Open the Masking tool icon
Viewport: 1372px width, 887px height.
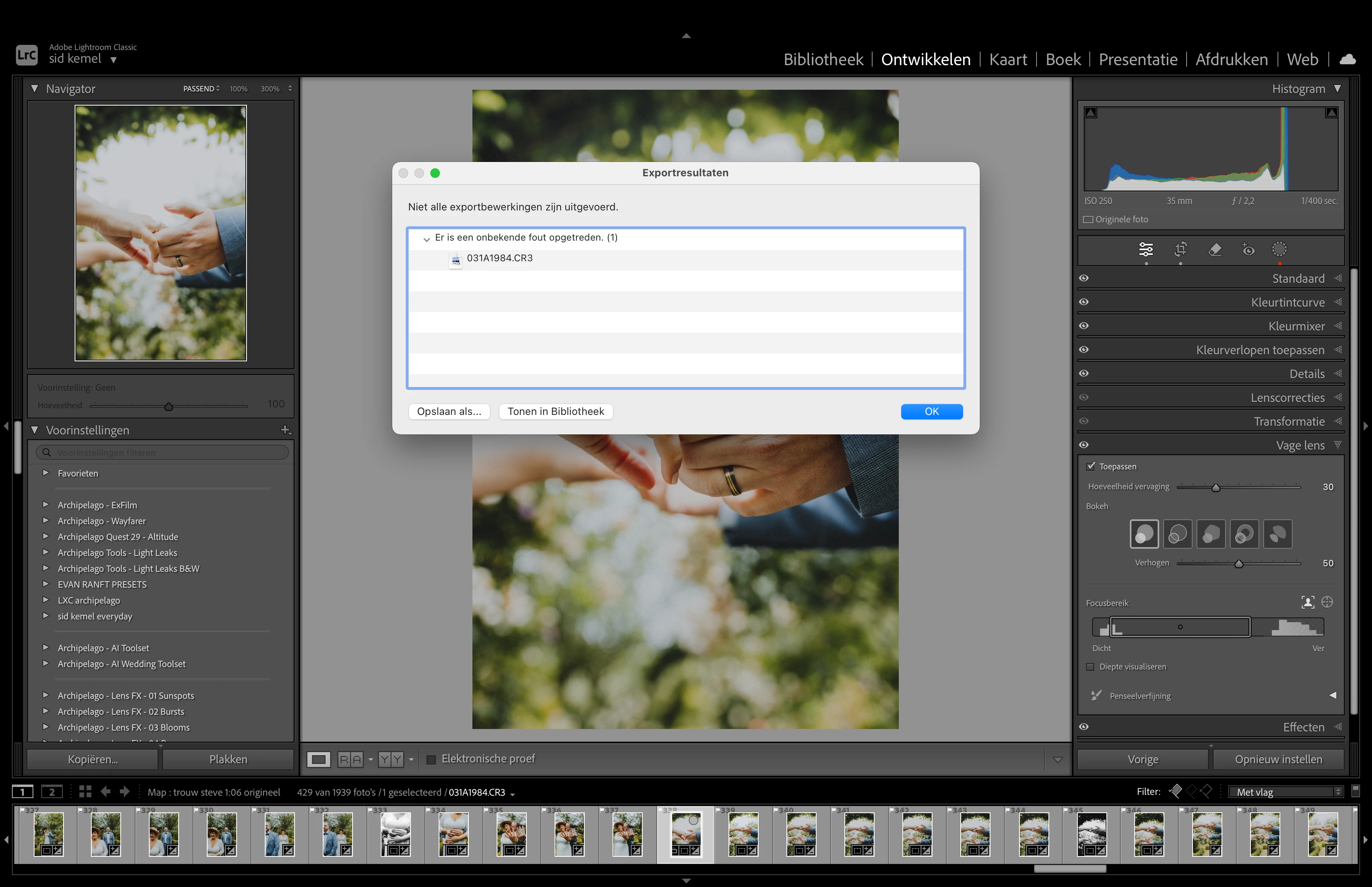1280,249
